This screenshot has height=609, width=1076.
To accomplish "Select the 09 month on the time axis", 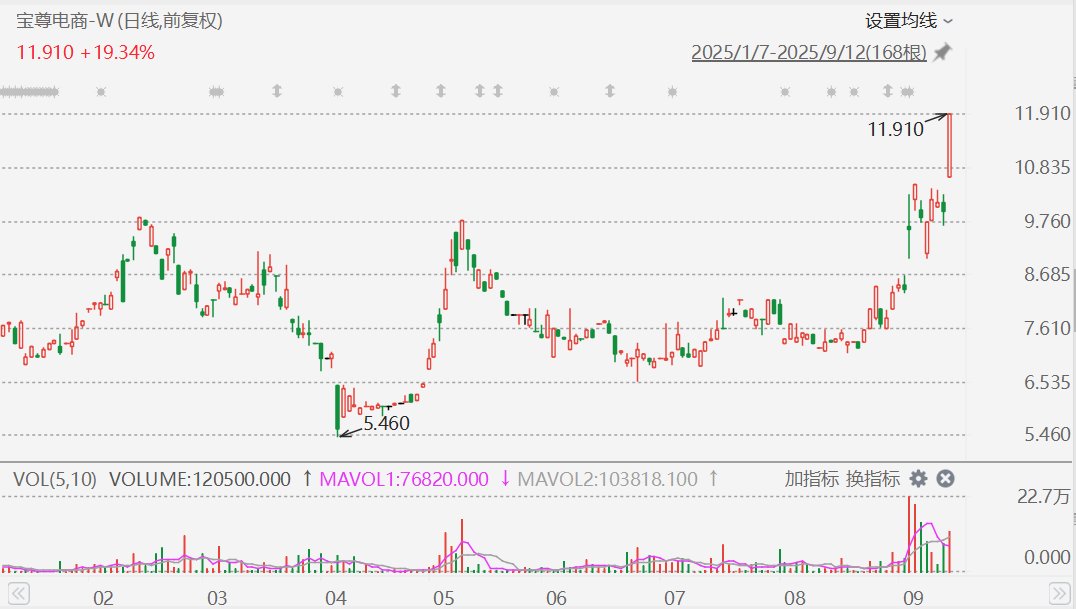I will 912,599.
